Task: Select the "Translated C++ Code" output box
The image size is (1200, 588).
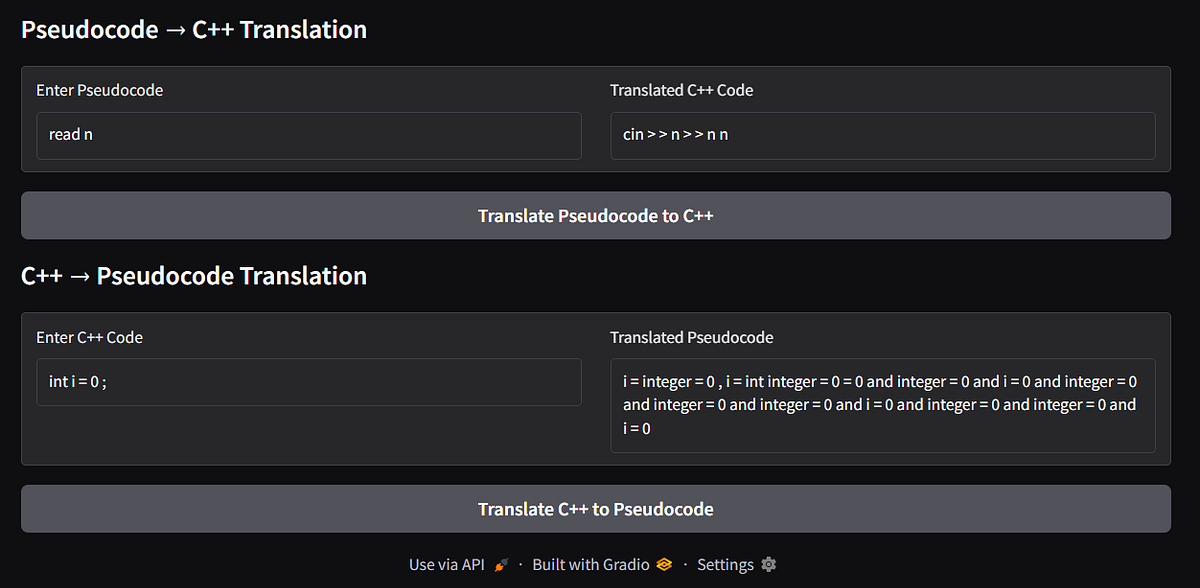Action: tap(883, 136)
